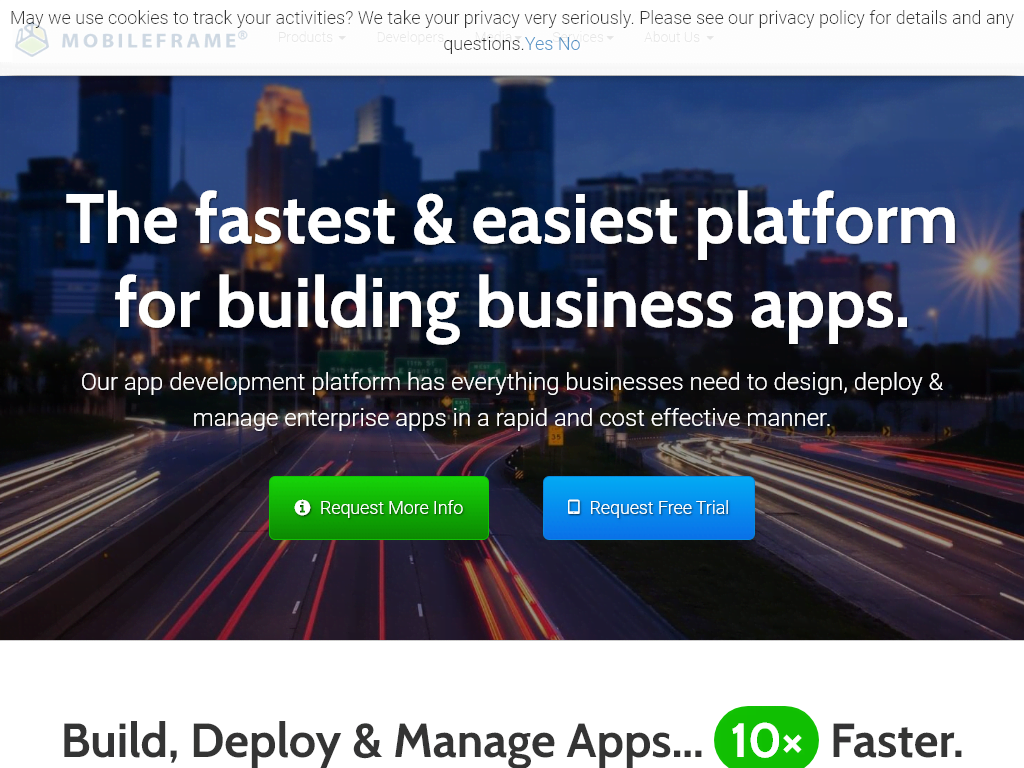Click the tablet icon on blue button

[x=573, y=507]
